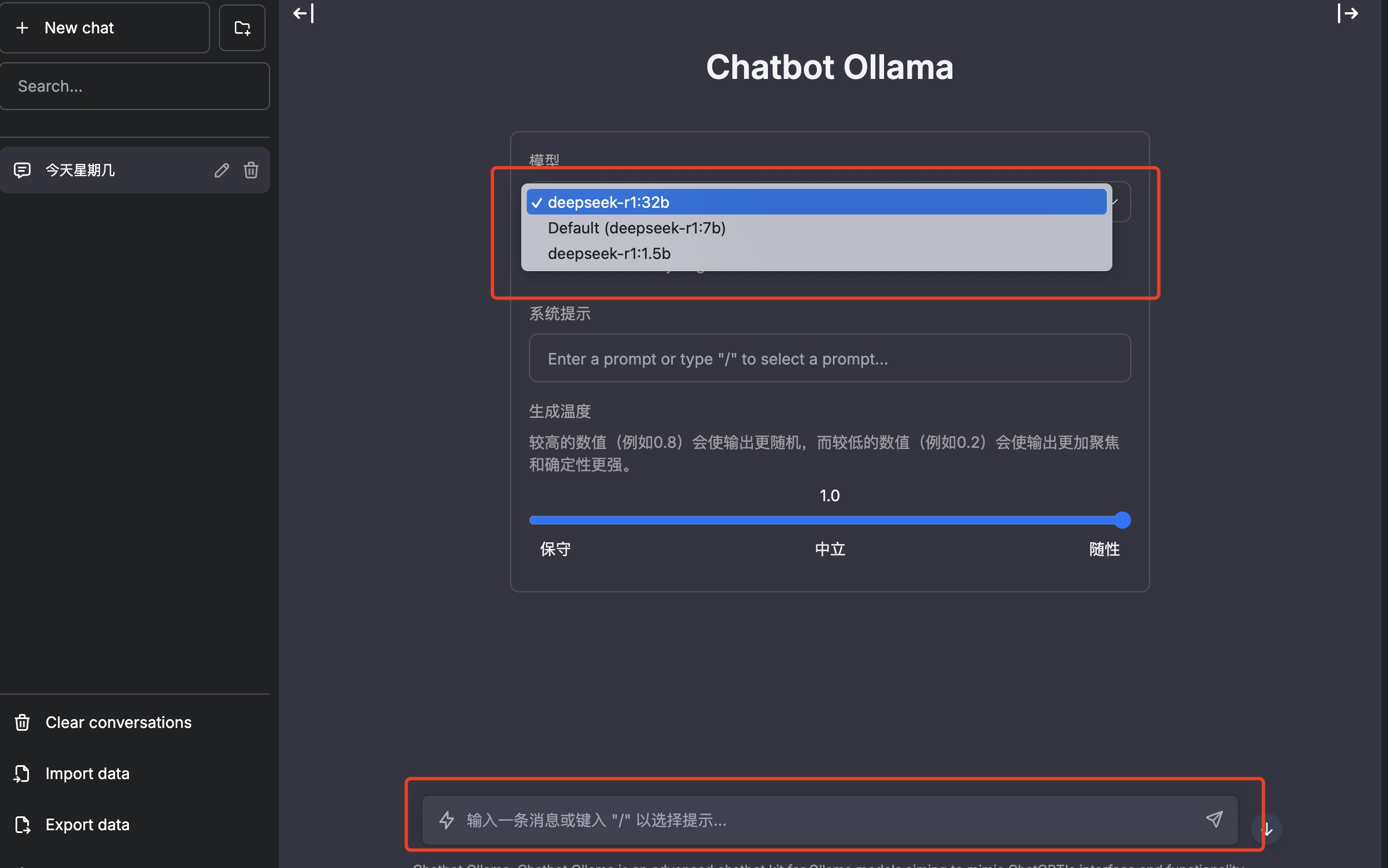Click model dropdown chevron
The height and width of the screenshot is (868, 1388).
click(1115, 202)
